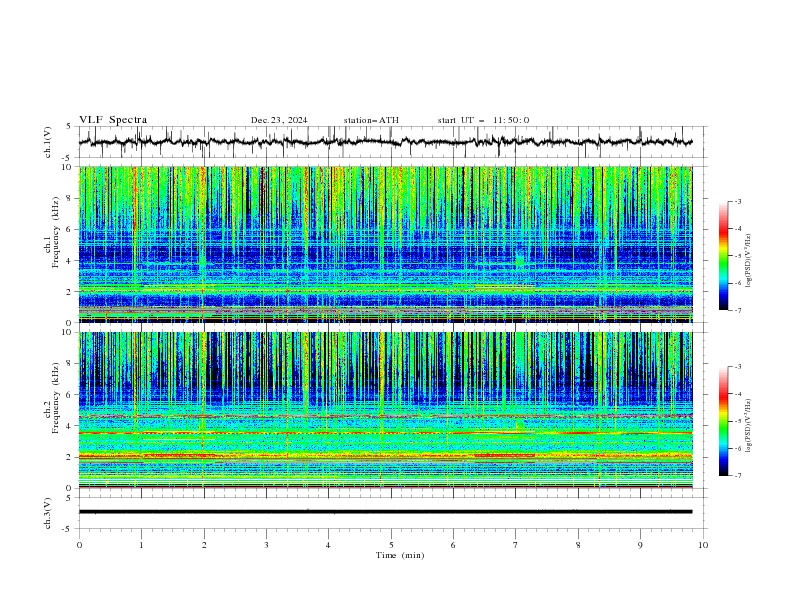This screenshot has width=792, height=612.
Task: Click the '10' tick on time axis
Action: 703,545
